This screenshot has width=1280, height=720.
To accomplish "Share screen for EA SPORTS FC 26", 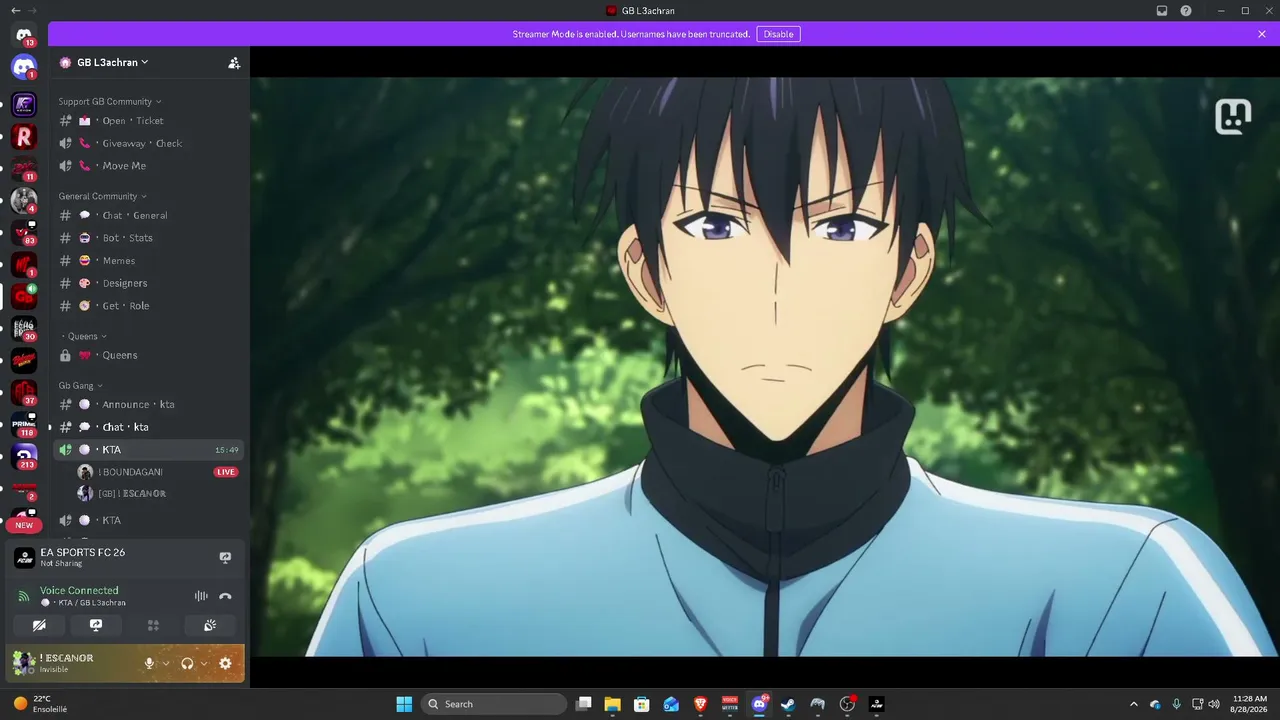I will point(225,557).
